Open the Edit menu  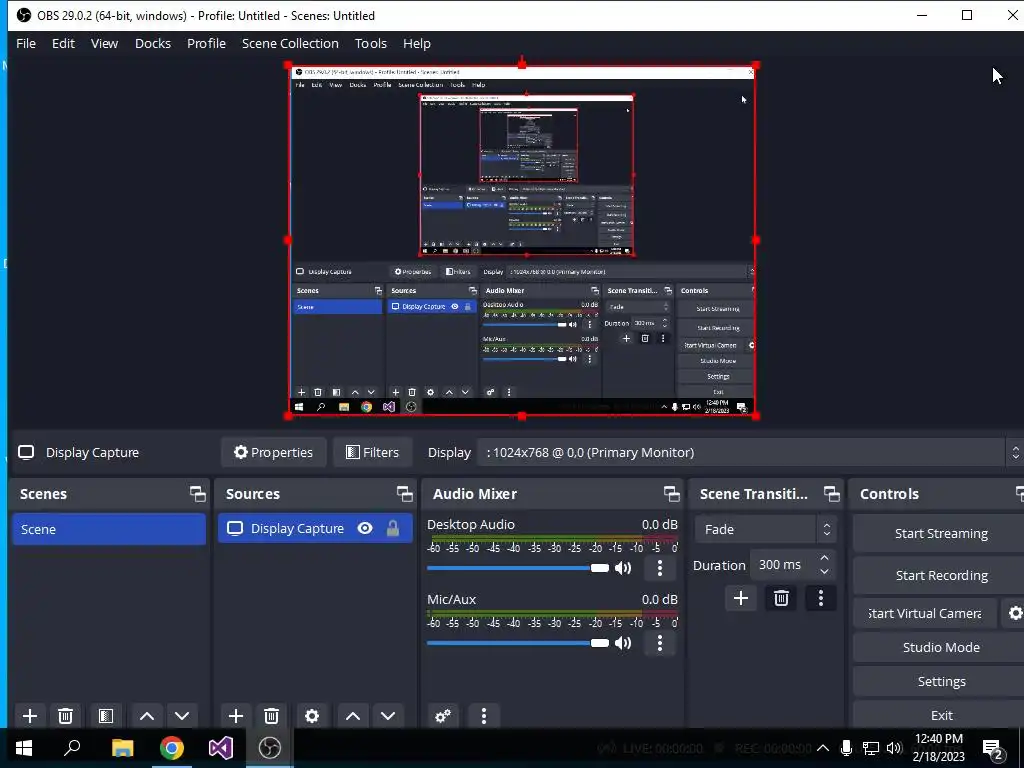point(63,43)
